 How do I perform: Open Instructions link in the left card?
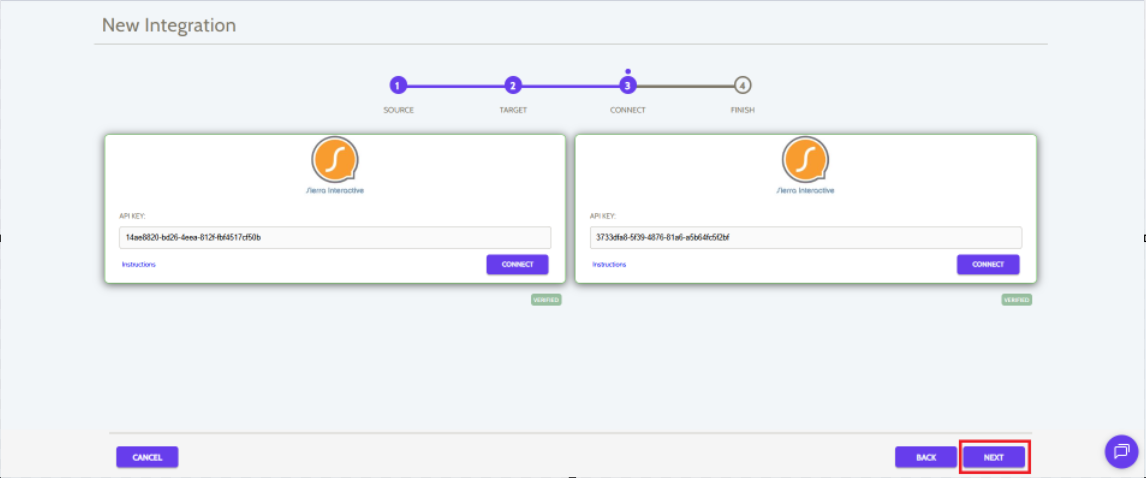click(139, 265)
